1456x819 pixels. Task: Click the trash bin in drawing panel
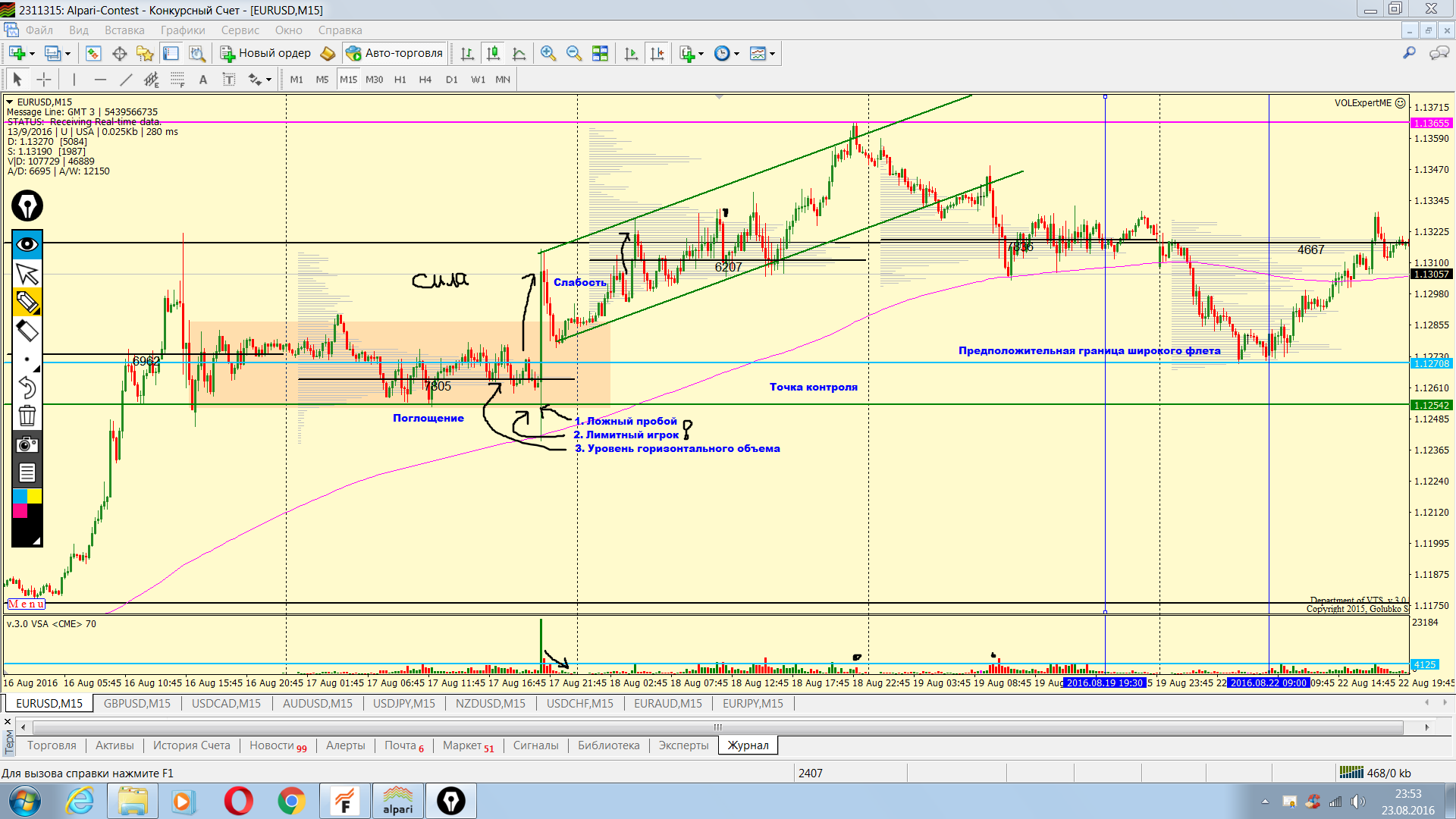[27, 416]
